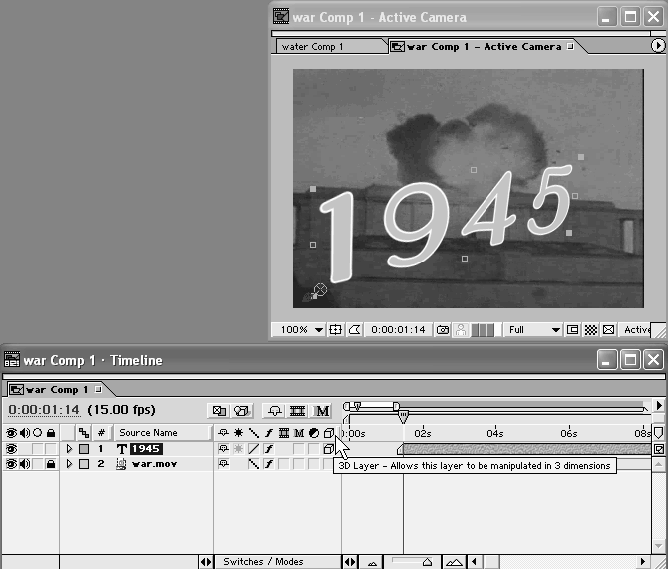668x569 pixels.
Task: Open the 100% magnification dropdown
Action: [x=299, y=329]
